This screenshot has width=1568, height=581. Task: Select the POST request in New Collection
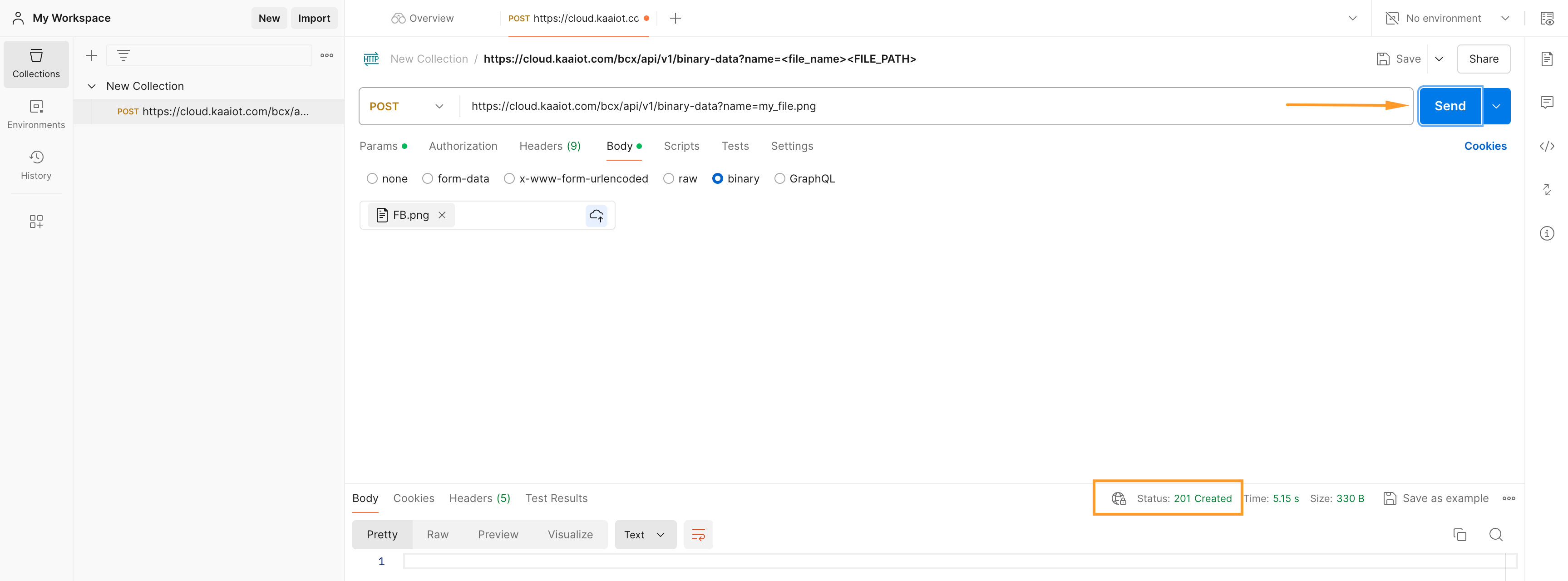pyautogui.click(x=209, y=112)
